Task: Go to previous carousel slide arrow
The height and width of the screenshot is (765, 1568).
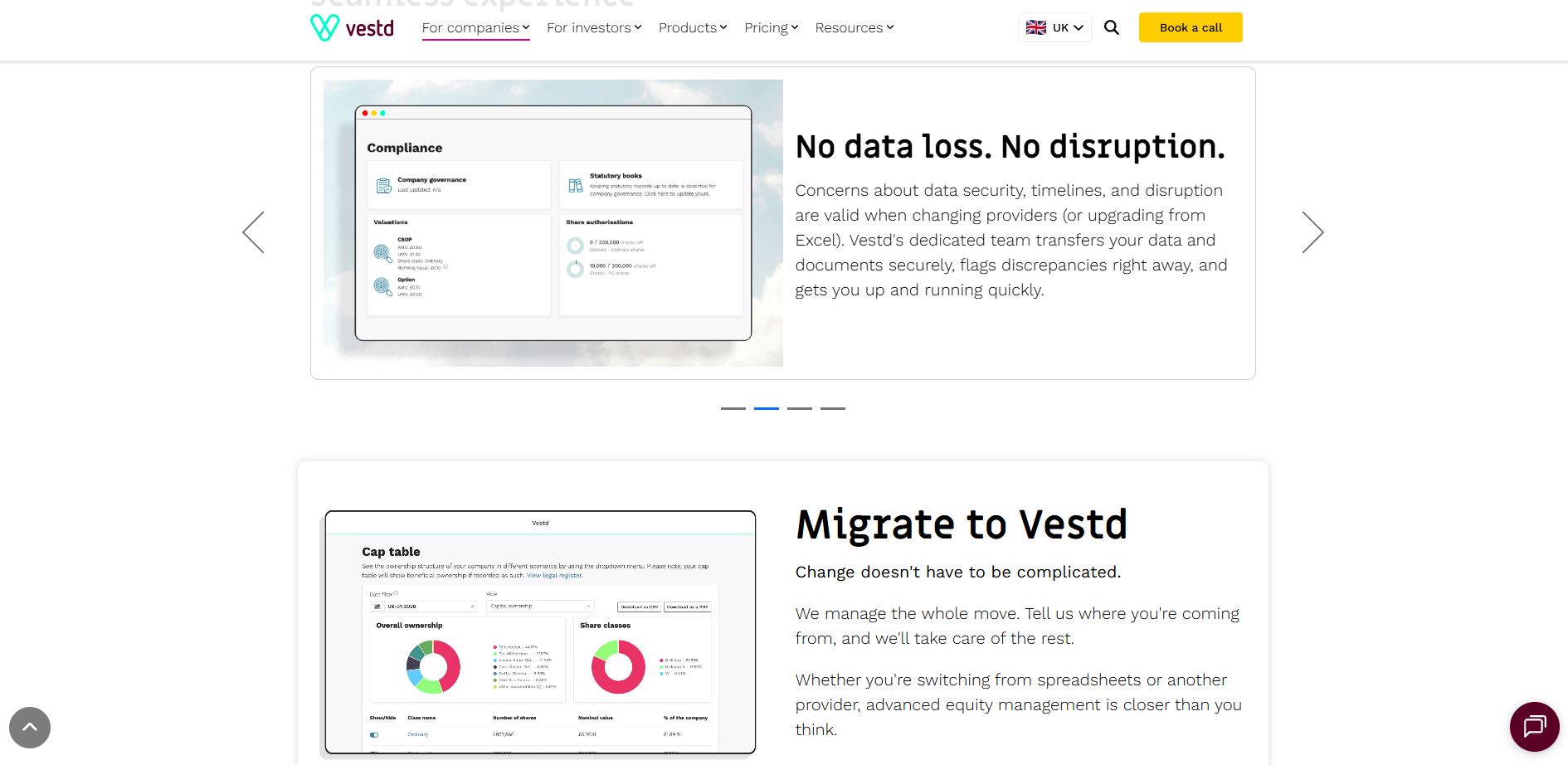Action: click(253, 232)
